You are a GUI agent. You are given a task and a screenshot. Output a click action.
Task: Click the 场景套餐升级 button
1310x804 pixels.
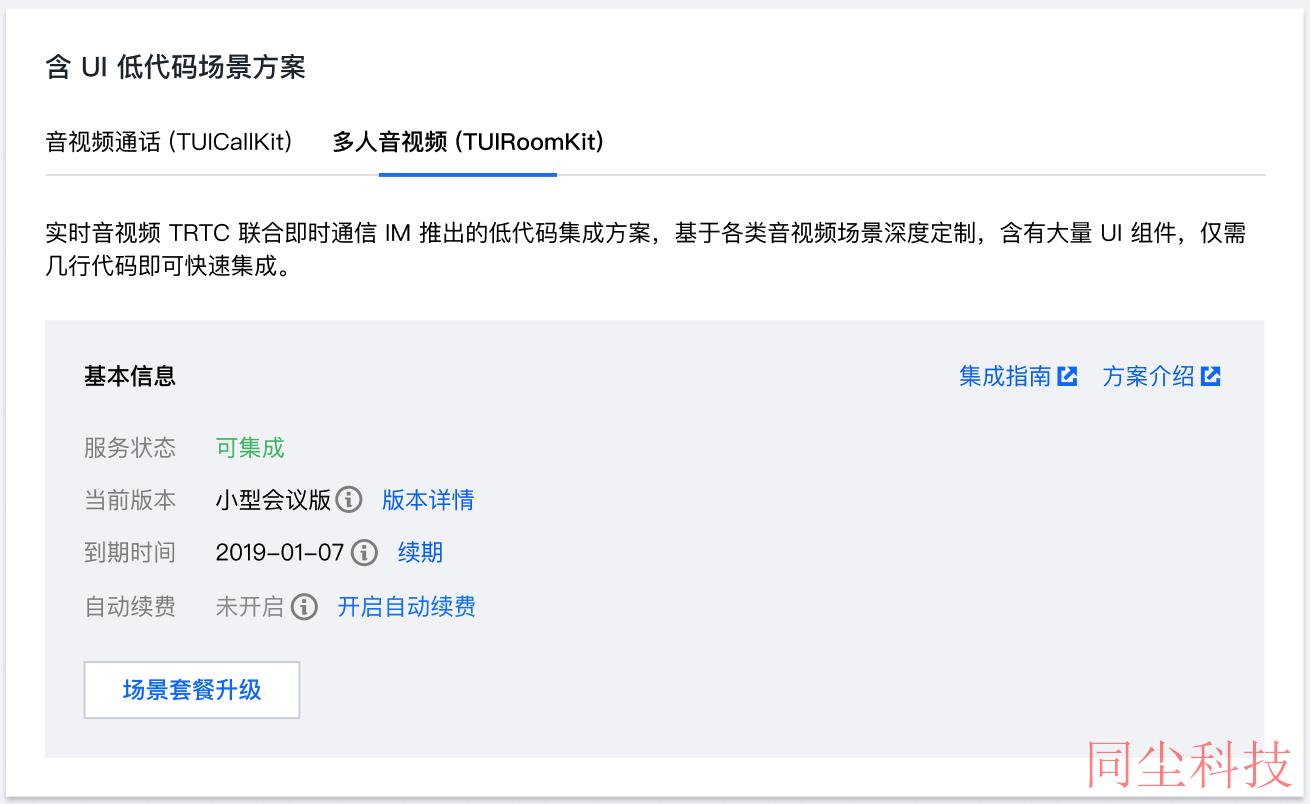[192, 689]
